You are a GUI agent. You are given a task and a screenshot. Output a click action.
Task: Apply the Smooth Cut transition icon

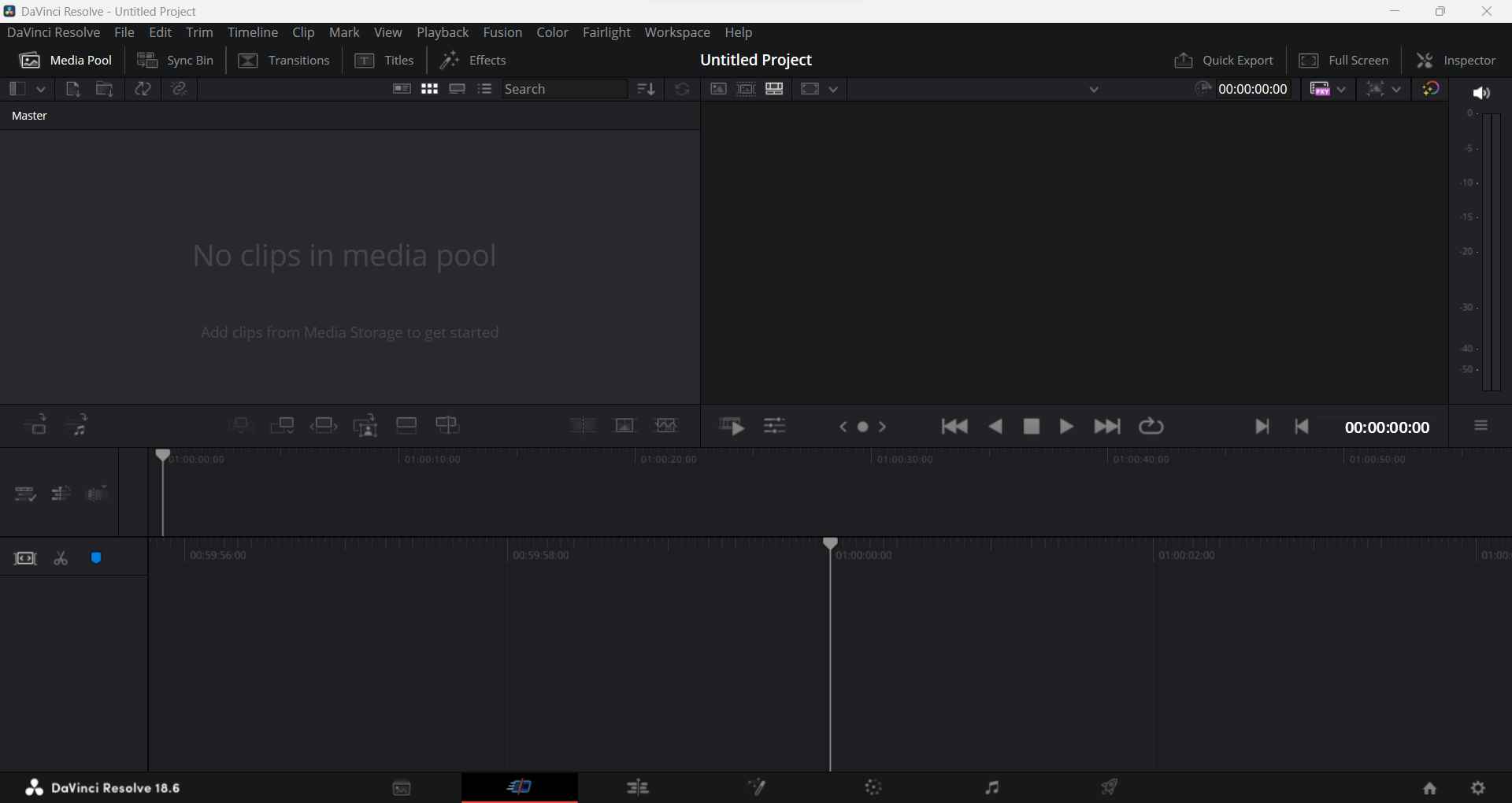click(666, 426)
